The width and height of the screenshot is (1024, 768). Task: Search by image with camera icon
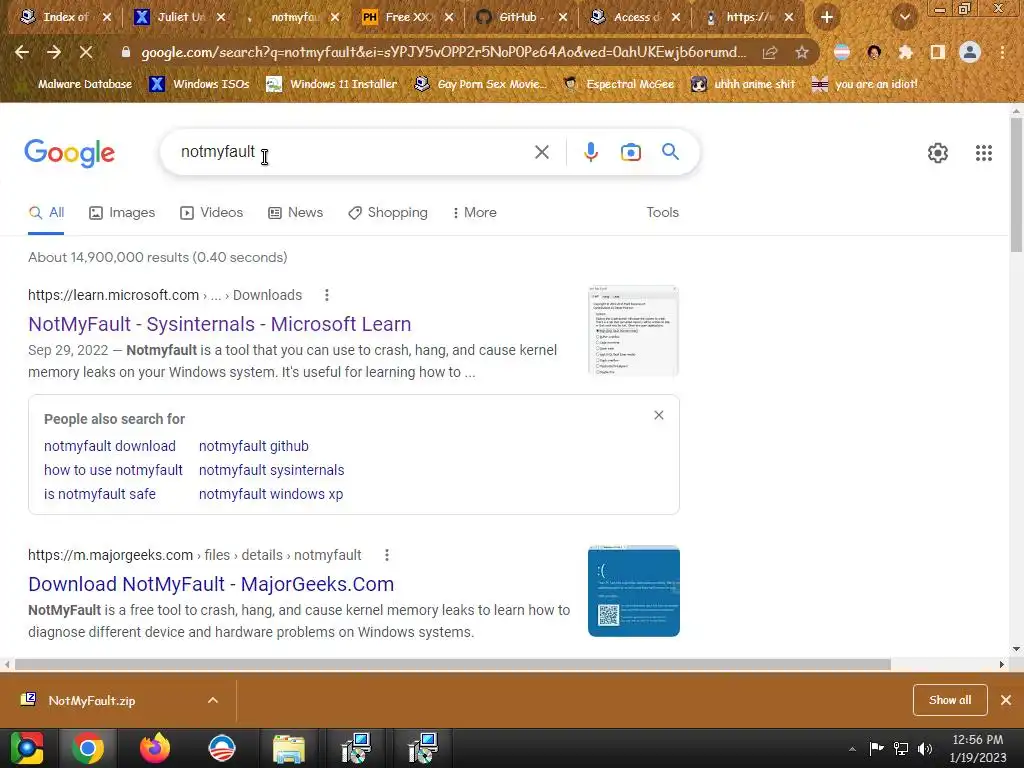(630, 152)
